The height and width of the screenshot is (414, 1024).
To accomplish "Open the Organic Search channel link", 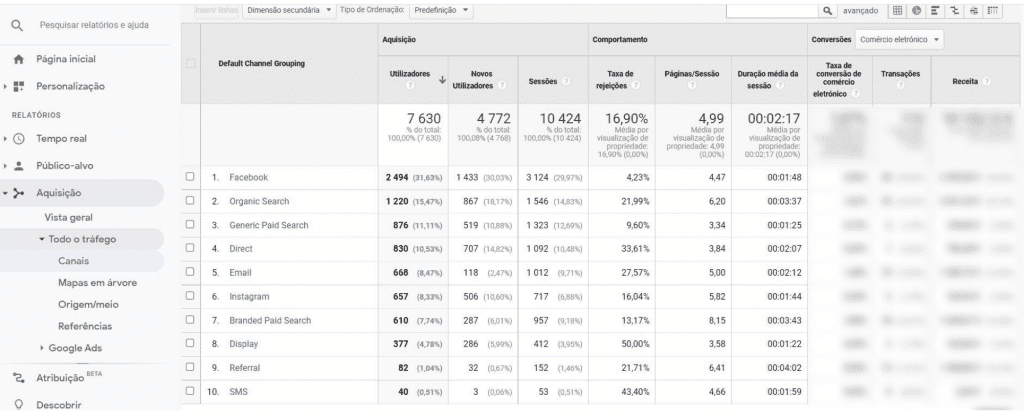I will (x=259, y=201).
